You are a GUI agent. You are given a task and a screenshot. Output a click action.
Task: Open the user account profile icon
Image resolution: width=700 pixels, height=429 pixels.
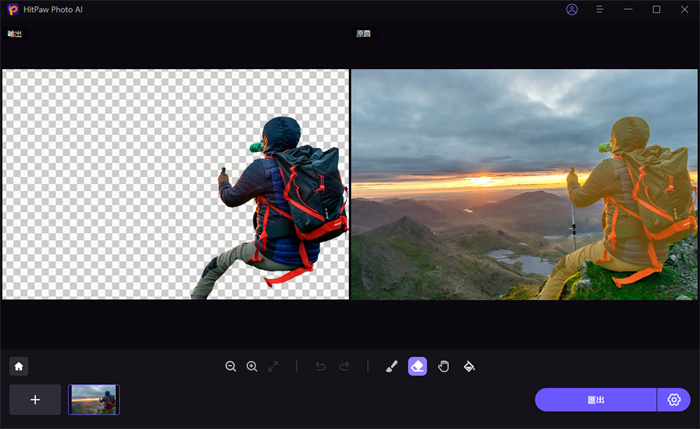pos(571,9)
